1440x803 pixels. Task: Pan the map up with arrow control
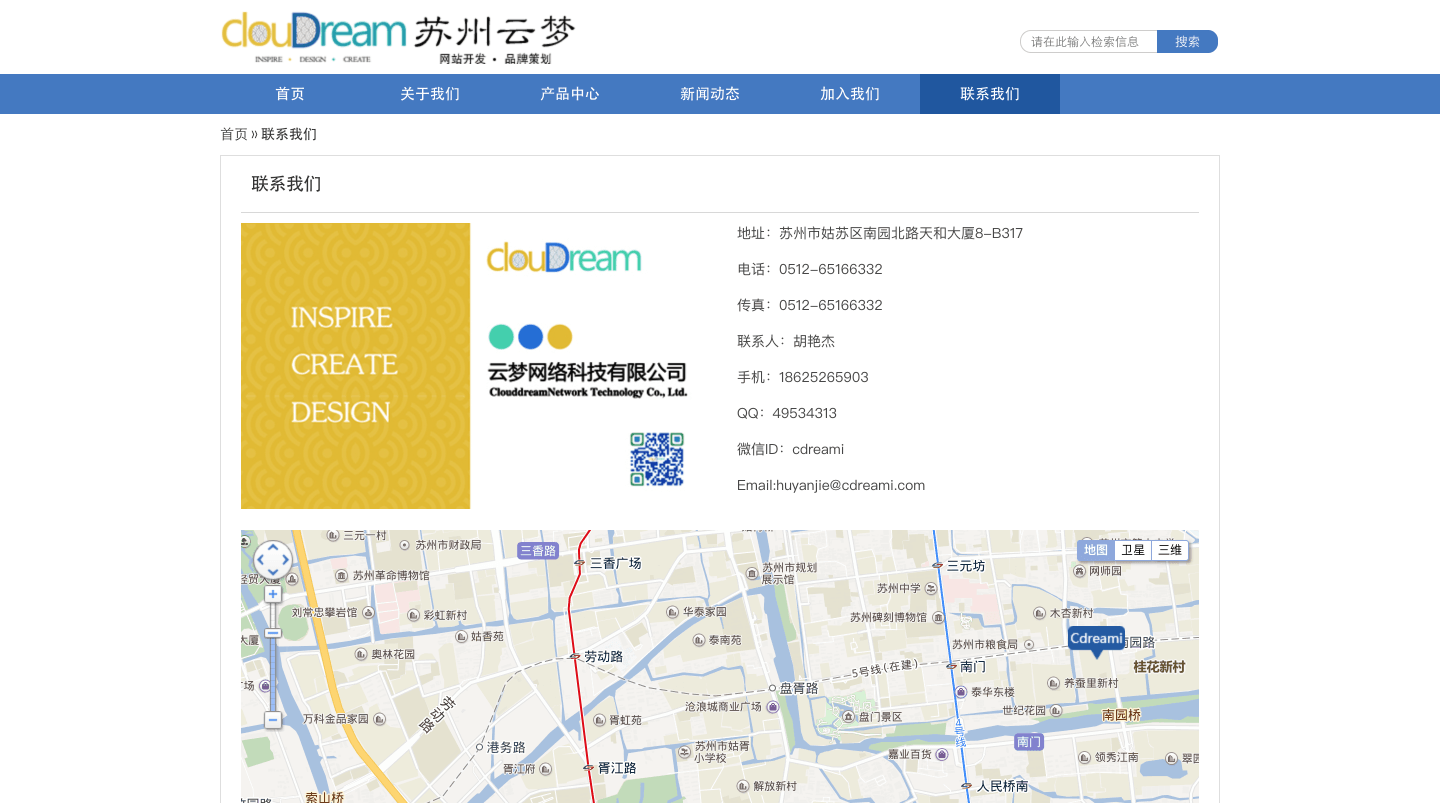[273, 548]
